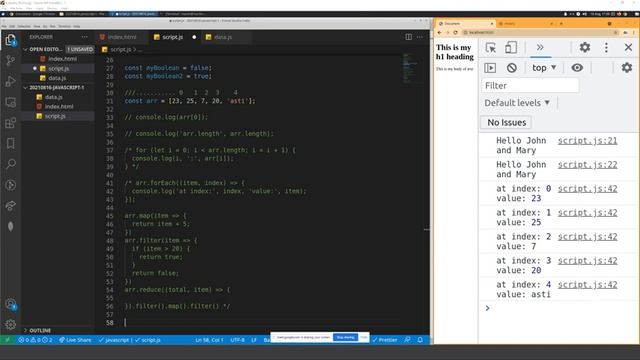The height and width of the screenshot is (360, 640).
Task: Collapse the 20210816-JAVASCRIPT-1 folder section
Action: 56,87
